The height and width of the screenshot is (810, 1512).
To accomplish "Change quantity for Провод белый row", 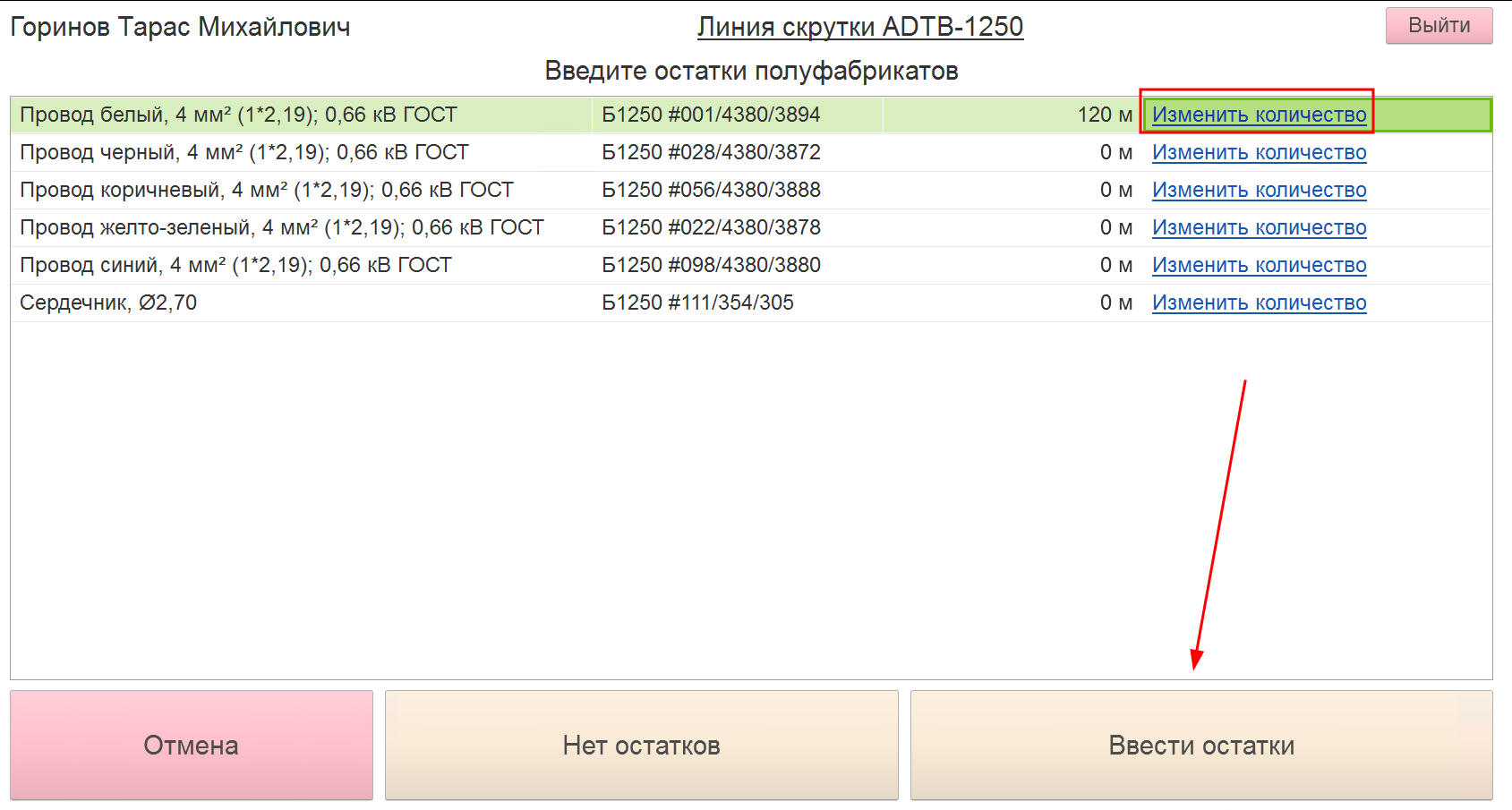I will [1259, 115].
